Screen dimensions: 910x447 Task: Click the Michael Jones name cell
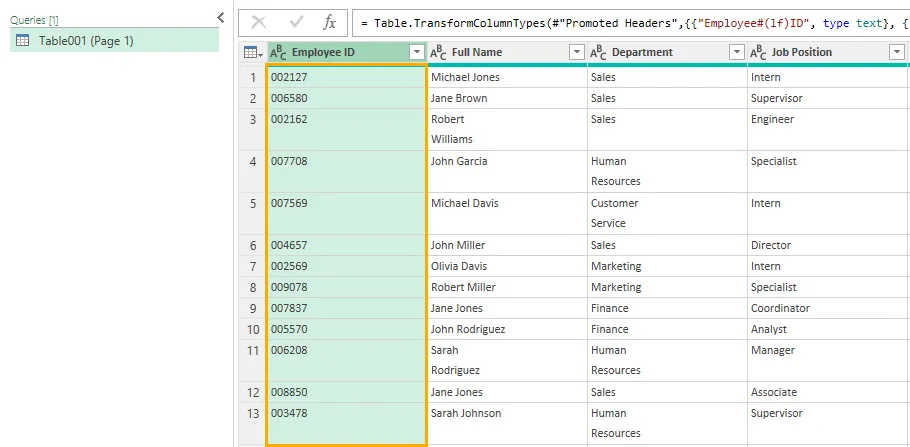[507, 77]
